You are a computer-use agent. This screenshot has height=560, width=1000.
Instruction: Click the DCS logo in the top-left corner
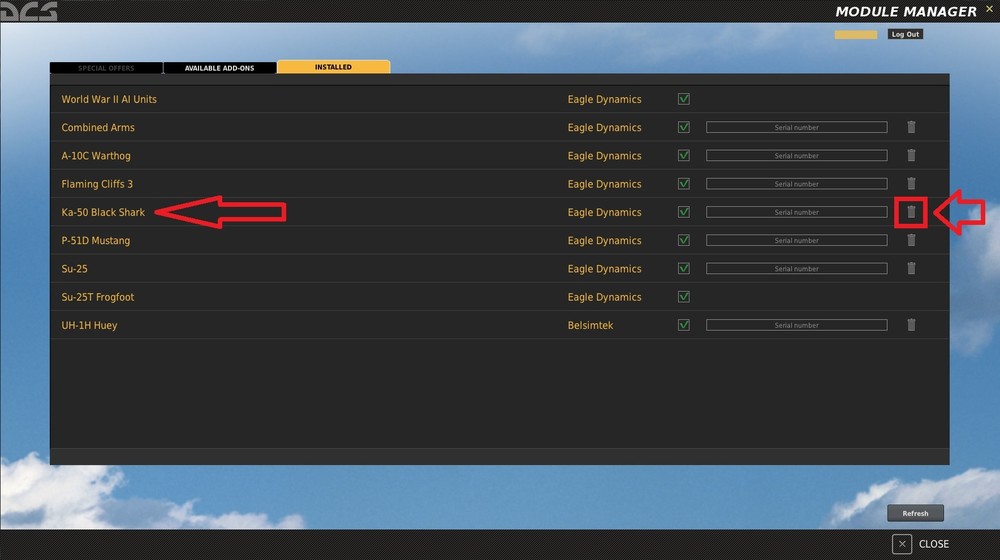point(29,11)
